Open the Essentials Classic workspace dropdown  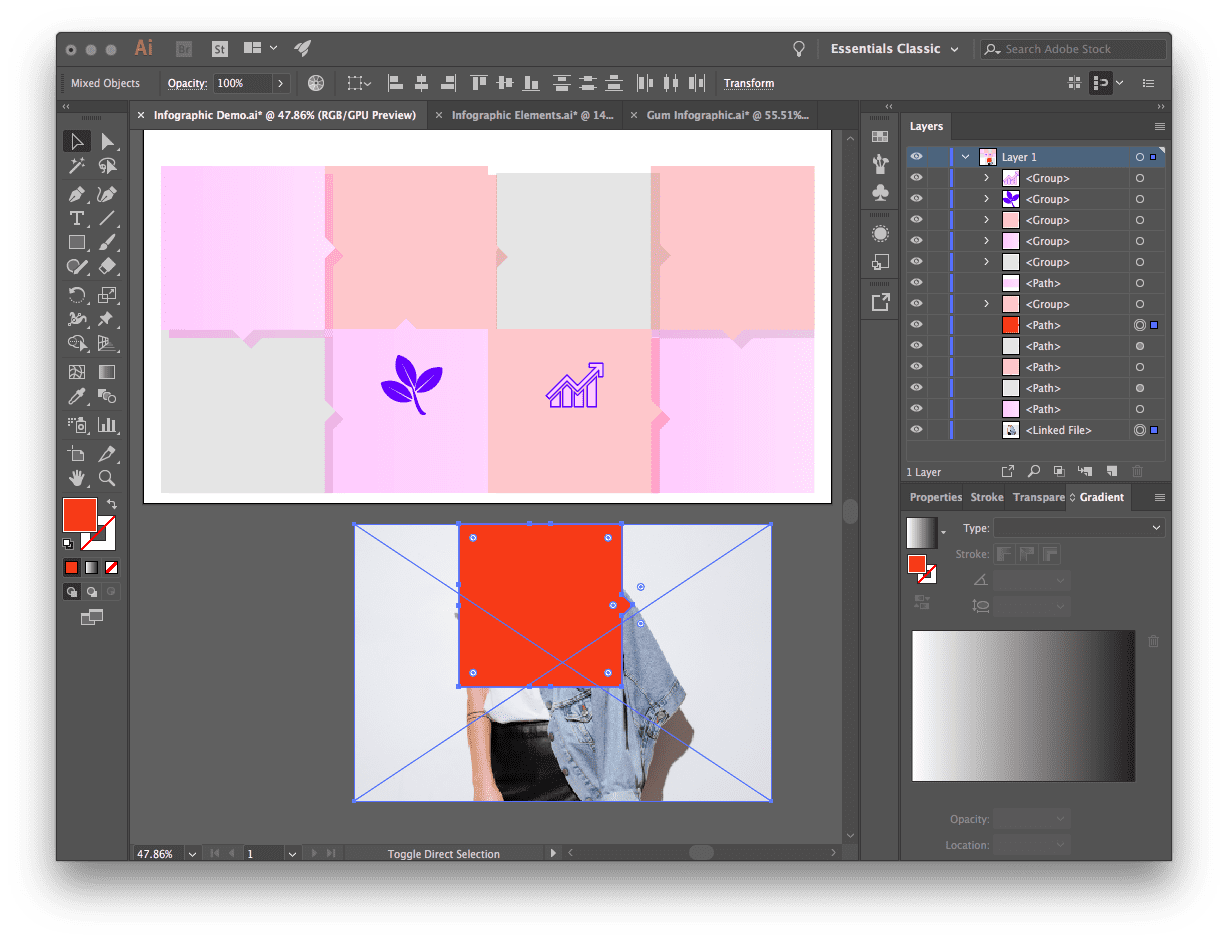pos(894,49)
